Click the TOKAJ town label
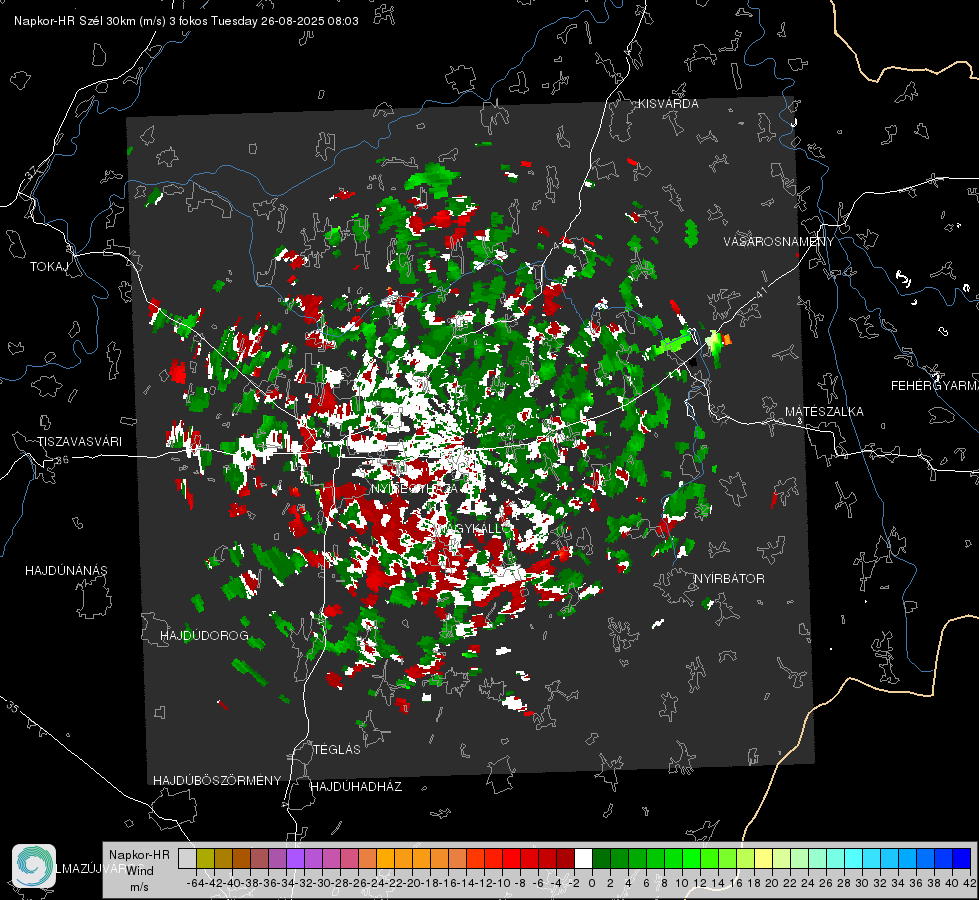Screen dimensions: 979x900 point(49,267)
